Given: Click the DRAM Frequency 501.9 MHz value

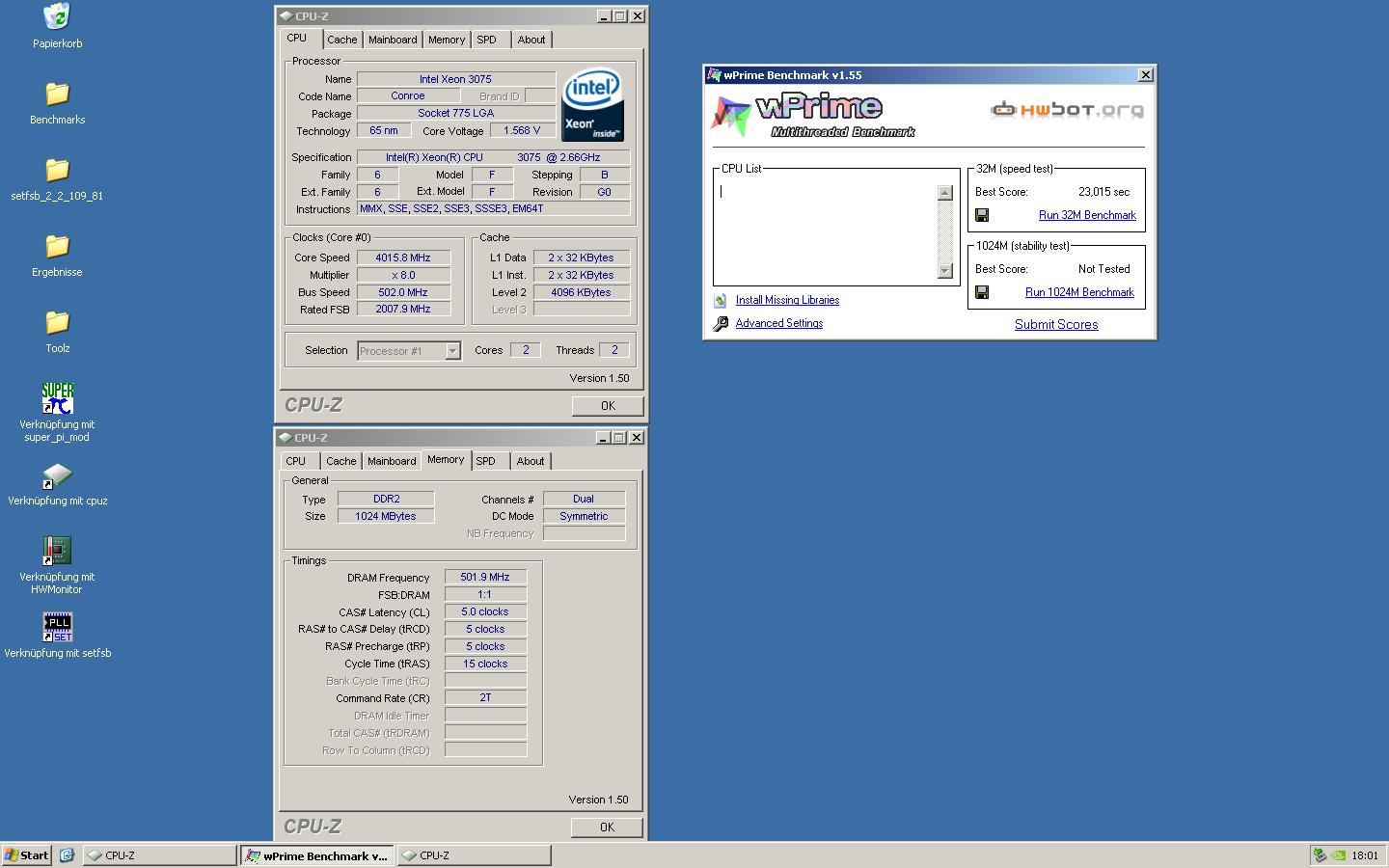Looking at the screenshot, I should pyautogui.click(x=485, y=577).
